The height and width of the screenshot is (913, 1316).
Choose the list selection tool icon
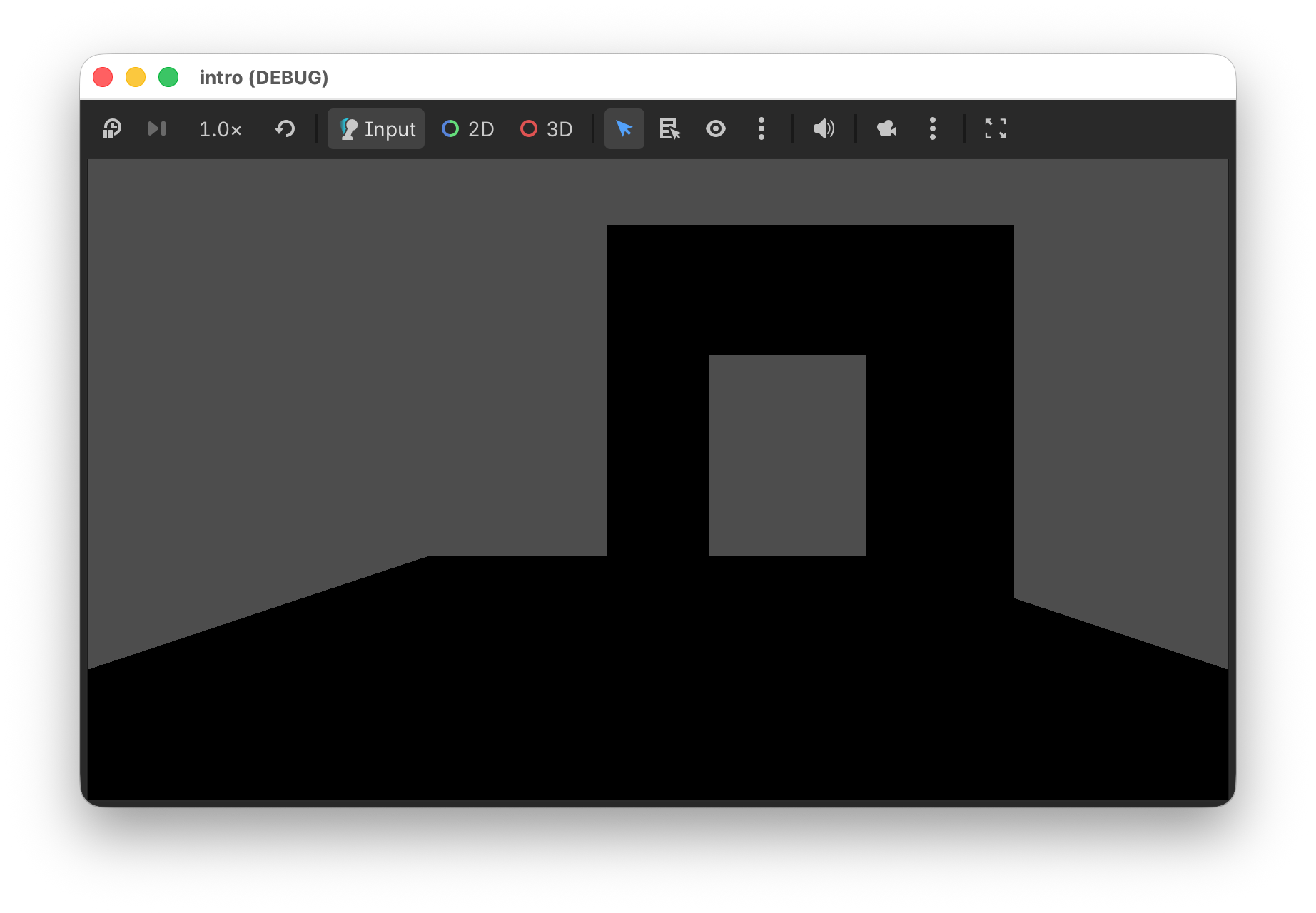coord(669,129)
